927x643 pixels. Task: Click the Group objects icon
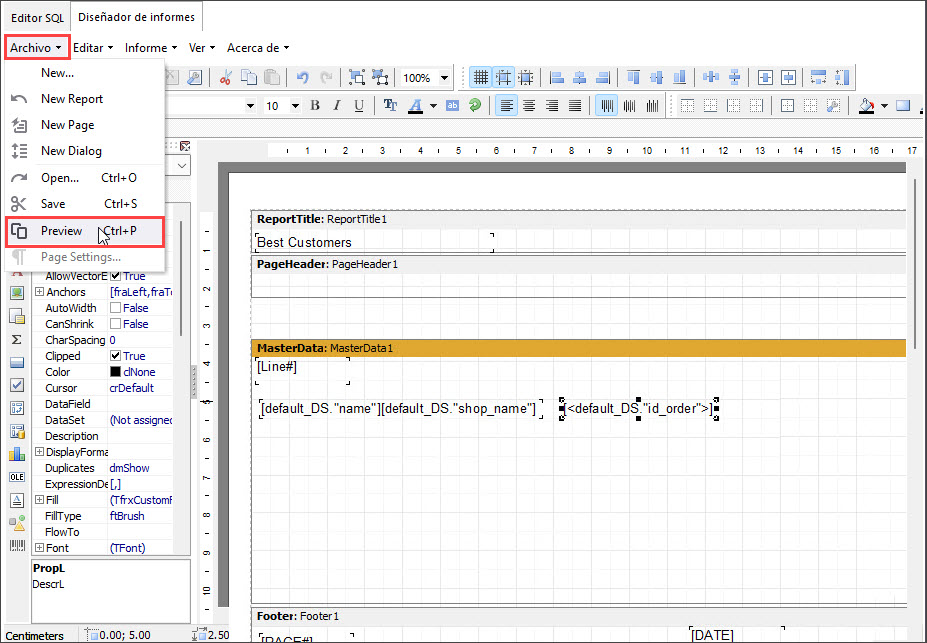356,77
